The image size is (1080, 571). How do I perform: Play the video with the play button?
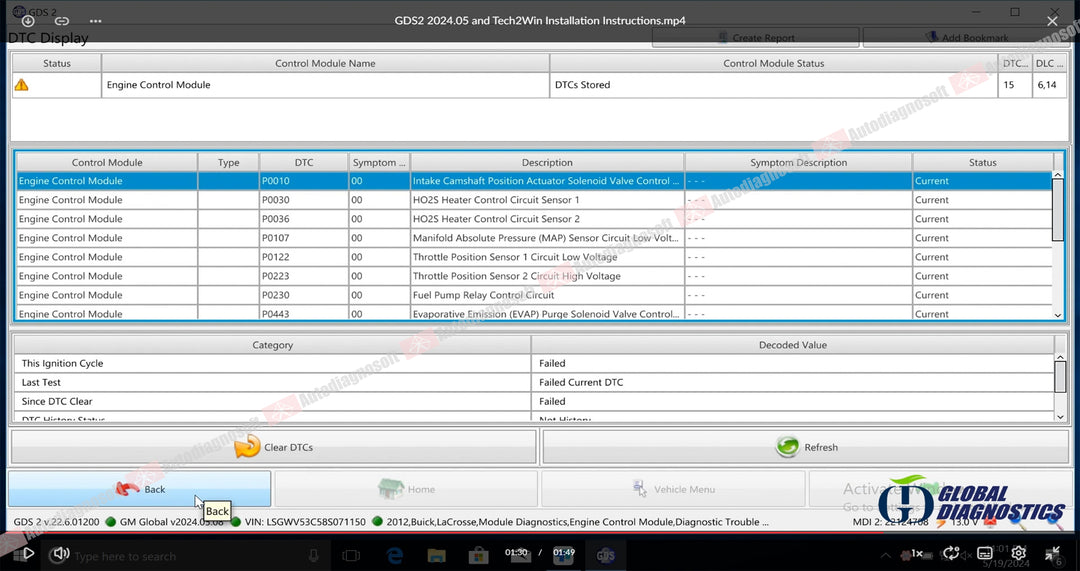click(x=28, y=553)
